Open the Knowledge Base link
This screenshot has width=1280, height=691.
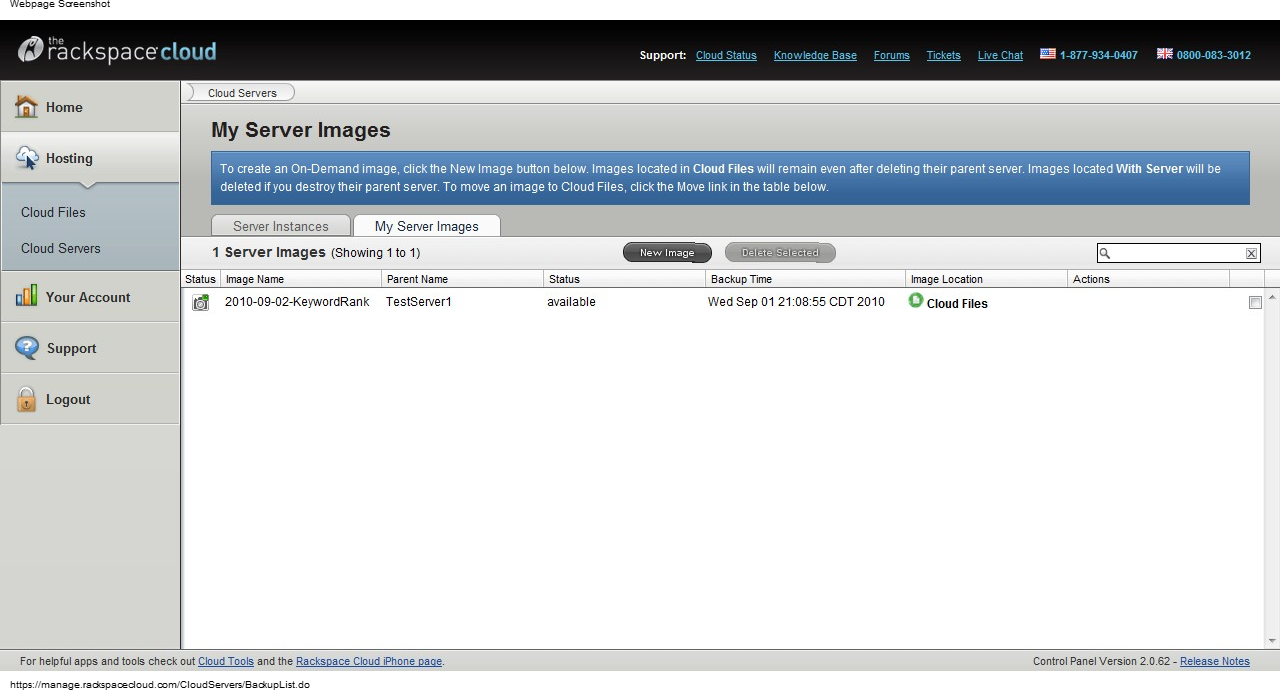(815, 55)
